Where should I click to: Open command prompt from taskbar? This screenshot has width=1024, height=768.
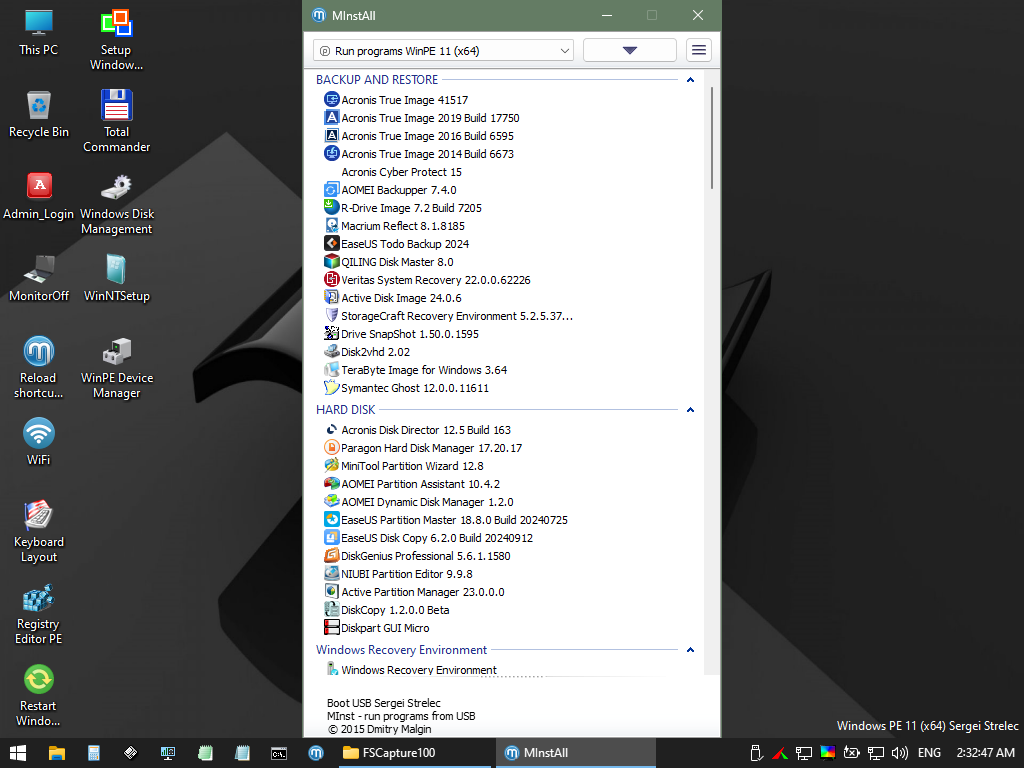(x=279, y=753)
